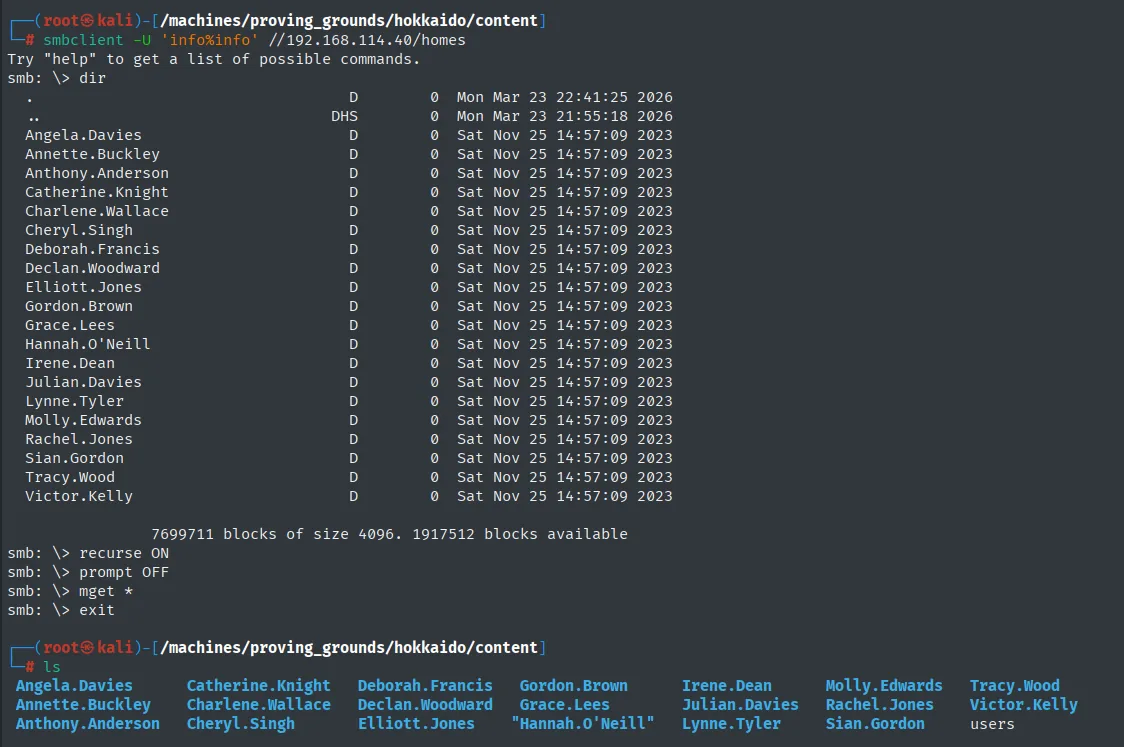1124x747 pixels.
Task: Select the "prompt OFF" command
Action: 124,572
